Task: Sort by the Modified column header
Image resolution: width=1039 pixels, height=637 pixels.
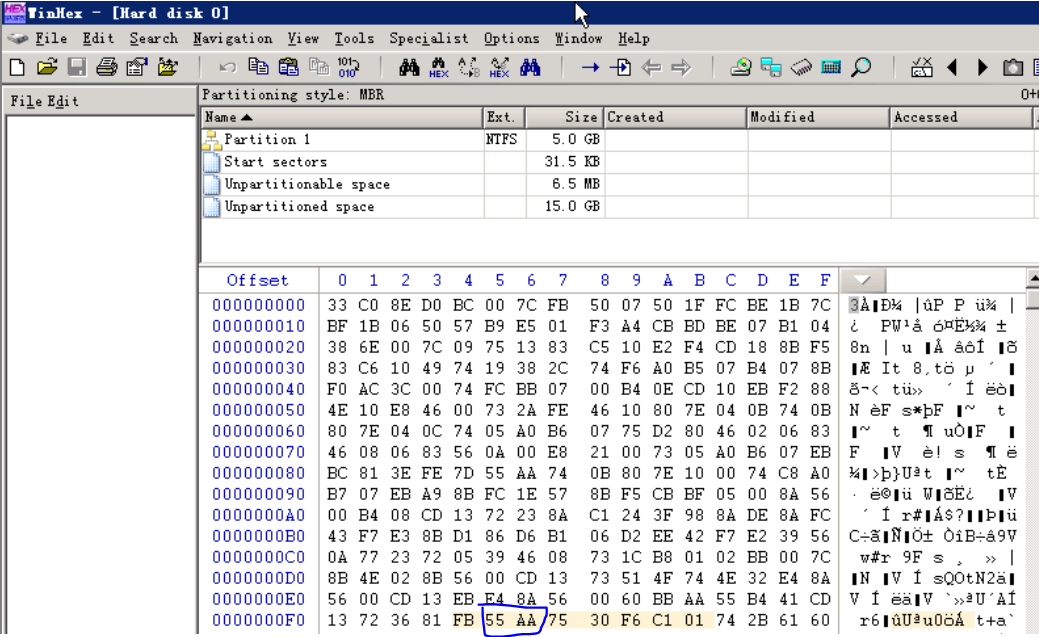Action: click(x=818, y=117)
